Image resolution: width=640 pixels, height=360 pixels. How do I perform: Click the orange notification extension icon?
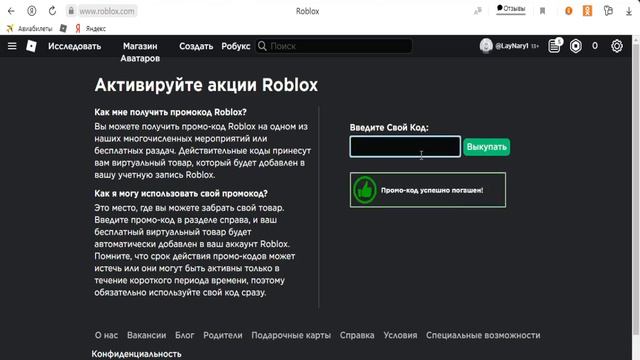pos(568,11)
